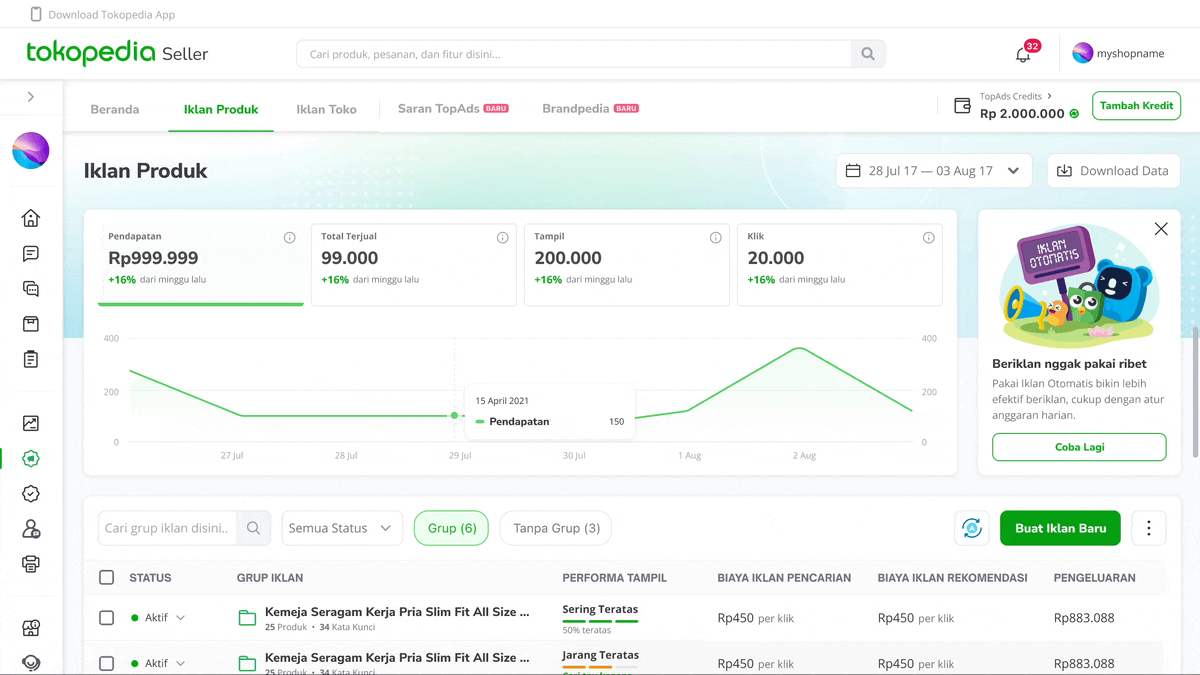Viewport: 1200px width, 675px height.
Task: Click the Tokopedia Seller logo
Action: click(x=117, y=53)
